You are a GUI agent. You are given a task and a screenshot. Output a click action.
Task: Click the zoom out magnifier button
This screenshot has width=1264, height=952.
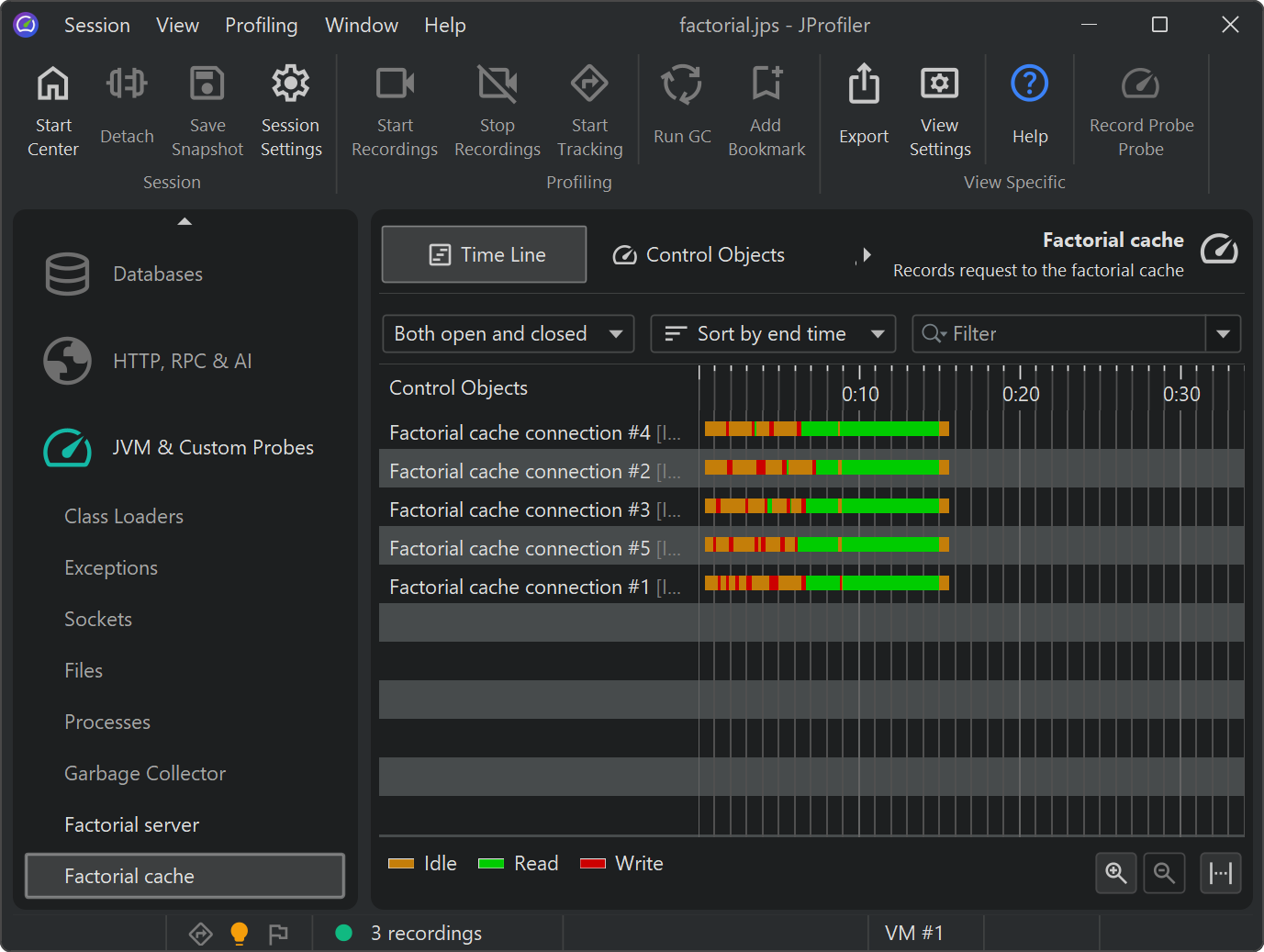pyautogui.click(x=1164, y=872)
